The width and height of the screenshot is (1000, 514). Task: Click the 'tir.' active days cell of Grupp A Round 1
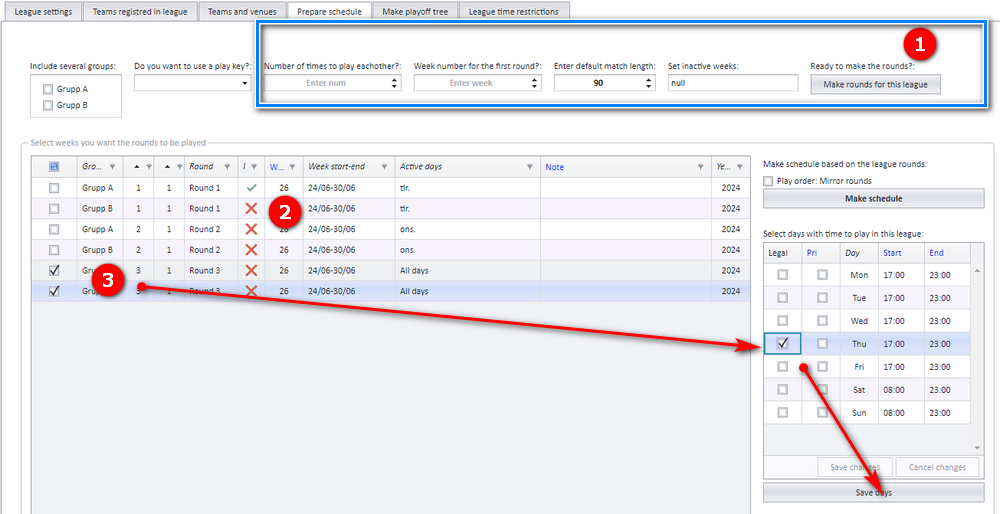tap(468, 188)
